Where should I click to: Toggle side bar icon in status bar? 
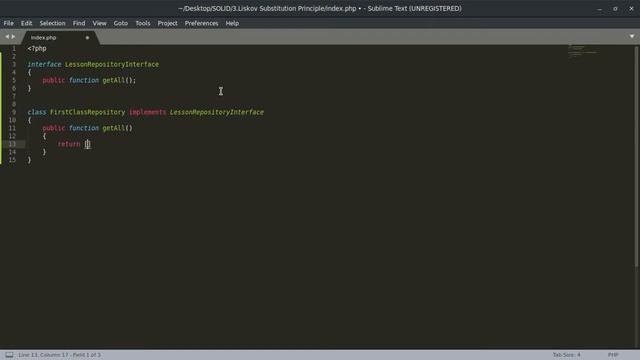[9, 355]
